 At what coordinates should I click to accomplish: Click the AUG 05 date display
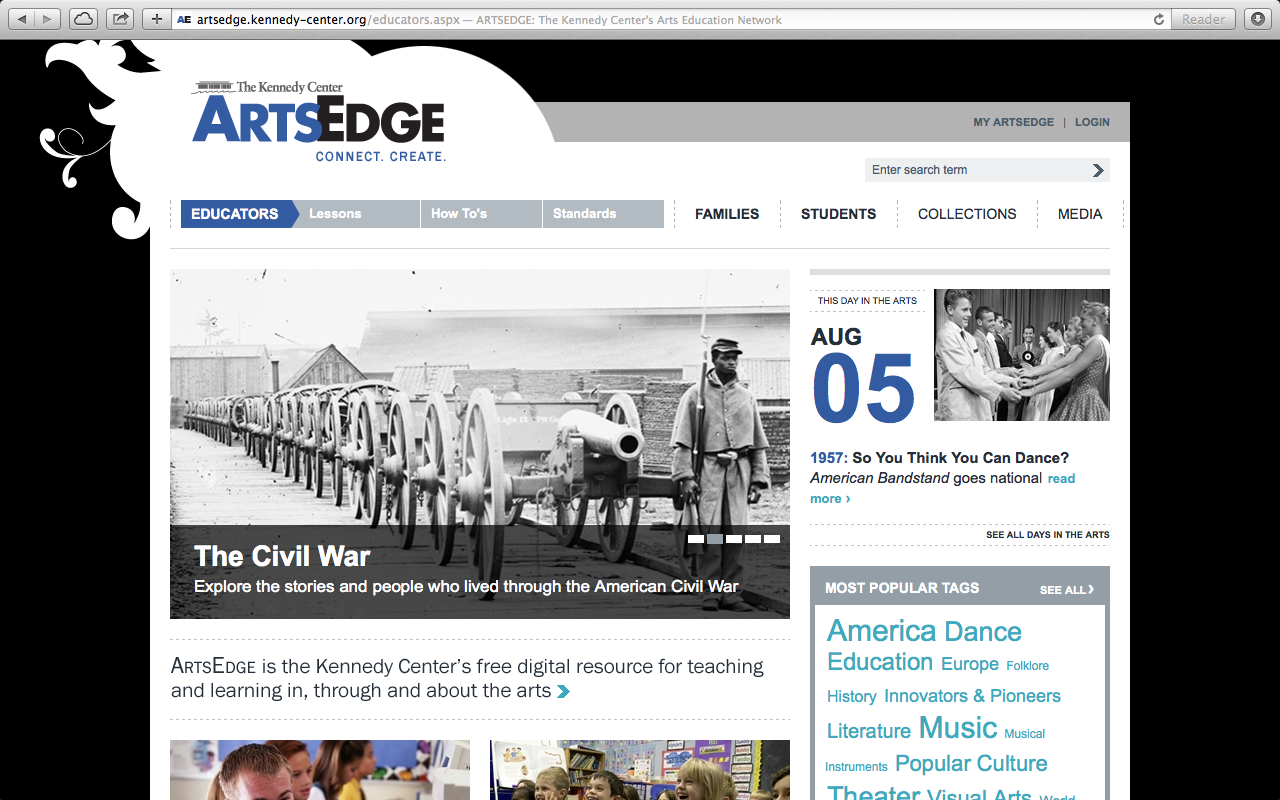point(863,375)
